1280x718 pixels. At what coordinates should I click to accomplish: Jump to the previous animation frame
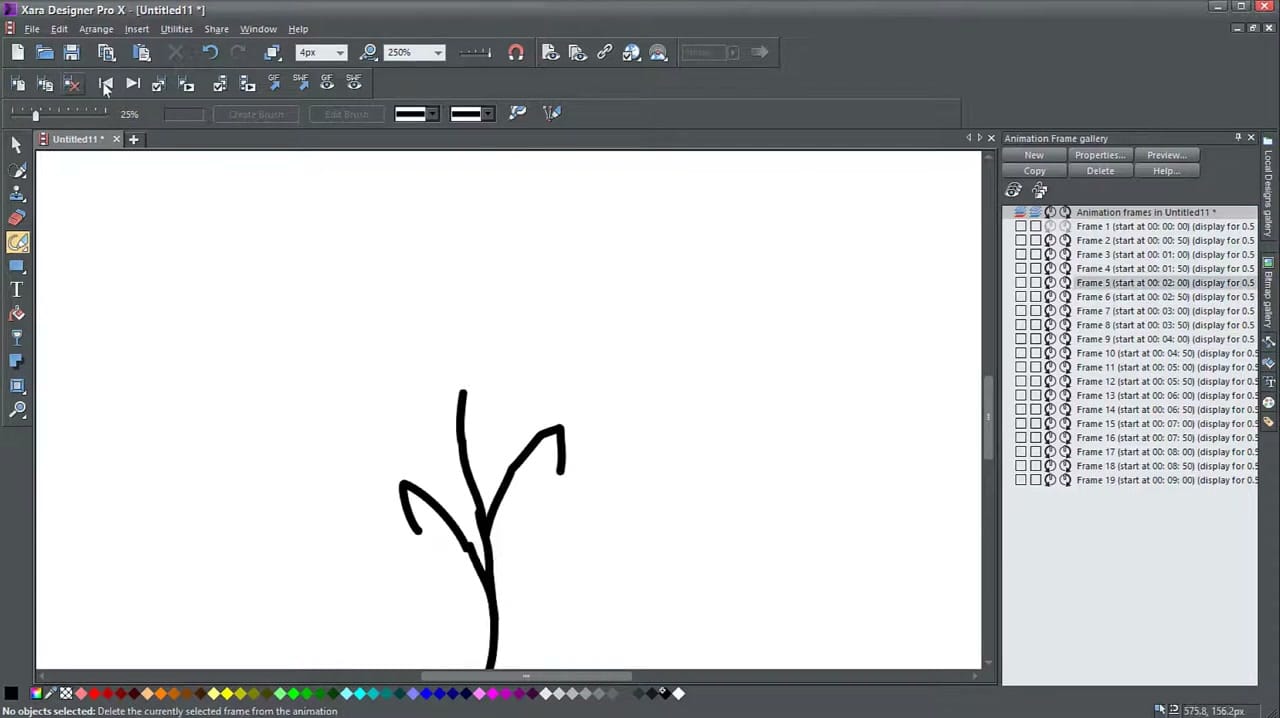coord(107,84)
